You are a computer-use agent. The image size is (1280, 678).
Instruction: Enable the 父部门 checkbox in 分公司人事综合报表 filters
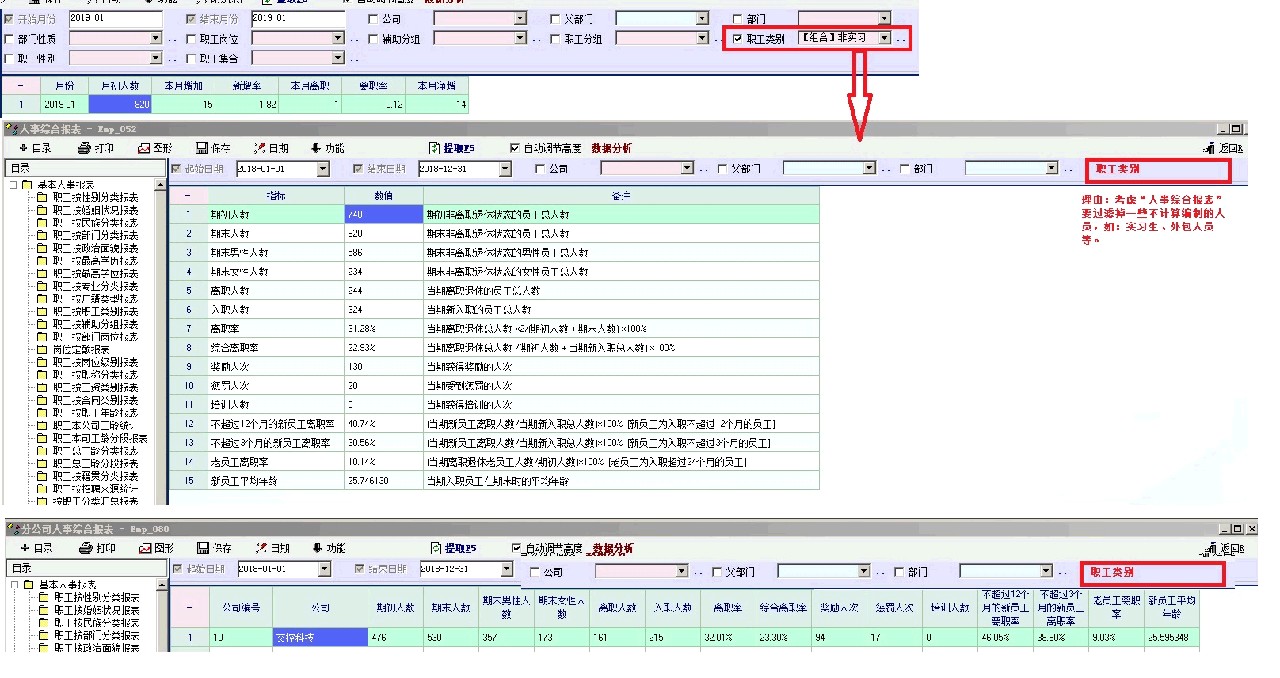[x=716, y=572]
